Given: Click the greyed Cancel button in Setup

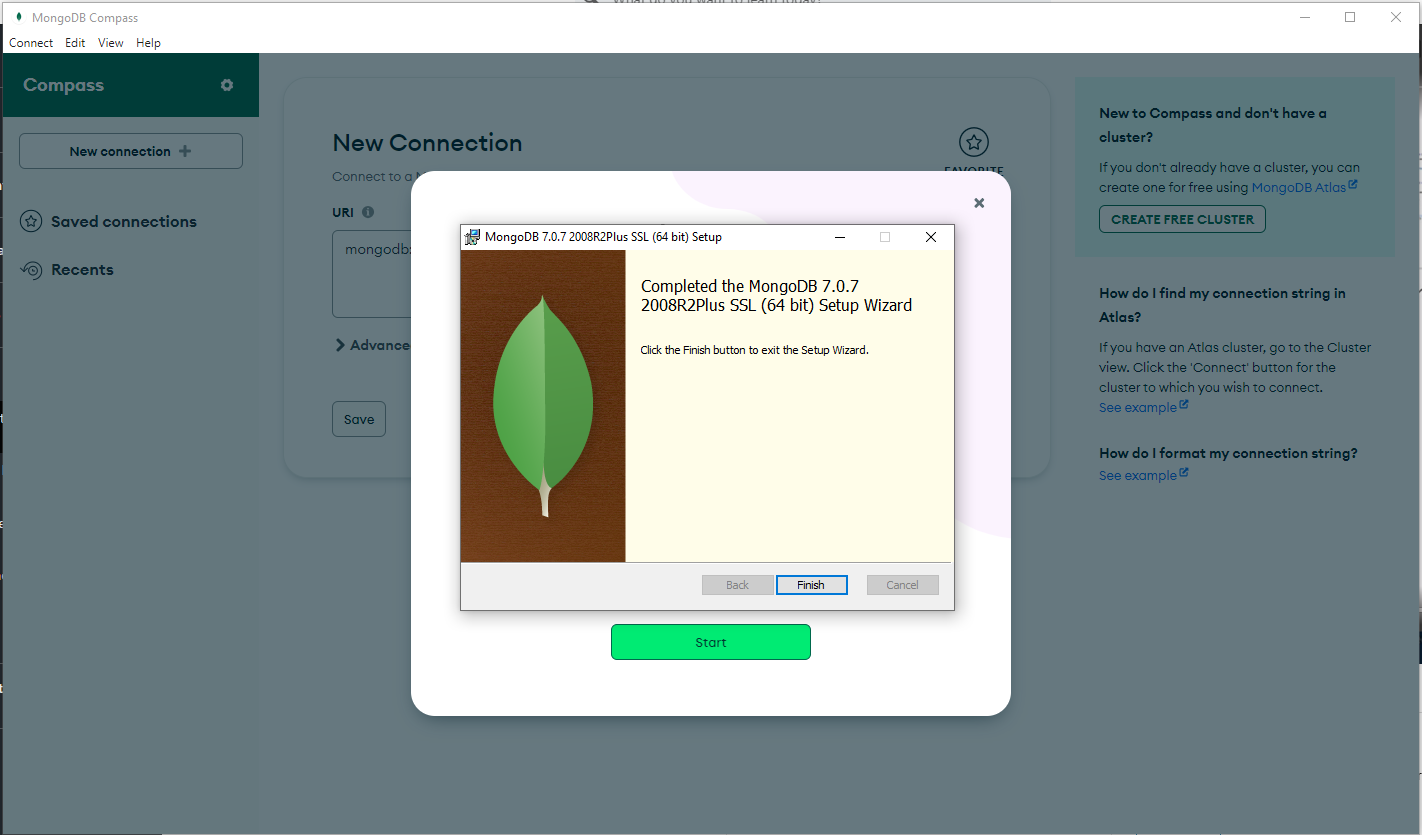Looking at the screenshot, I should [x=902, y=585].
